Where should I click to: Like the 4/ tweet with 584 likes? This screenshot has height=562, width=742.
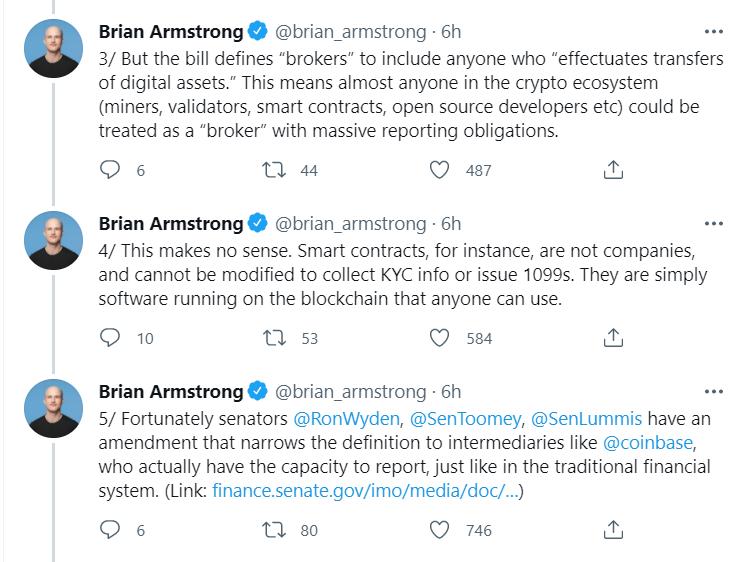(438, 338)
